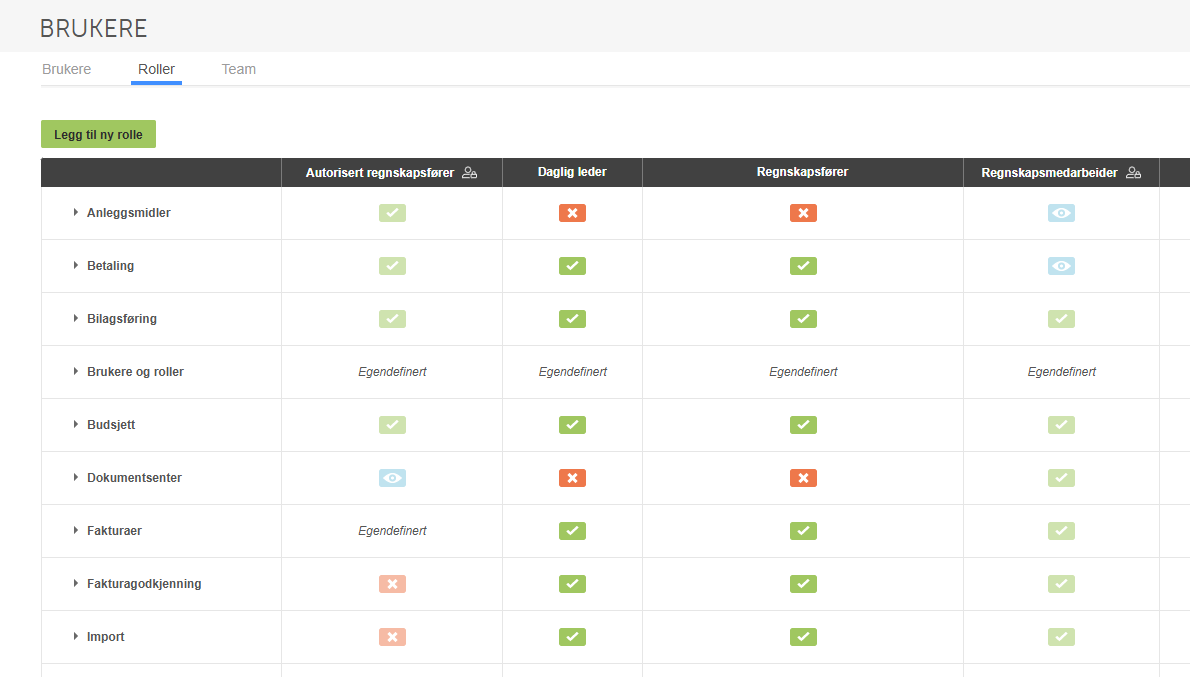Toggle Budsjett check for Regnskapsfører
The height and width of the screenshot is (677, 1190).
pos(803,425)
